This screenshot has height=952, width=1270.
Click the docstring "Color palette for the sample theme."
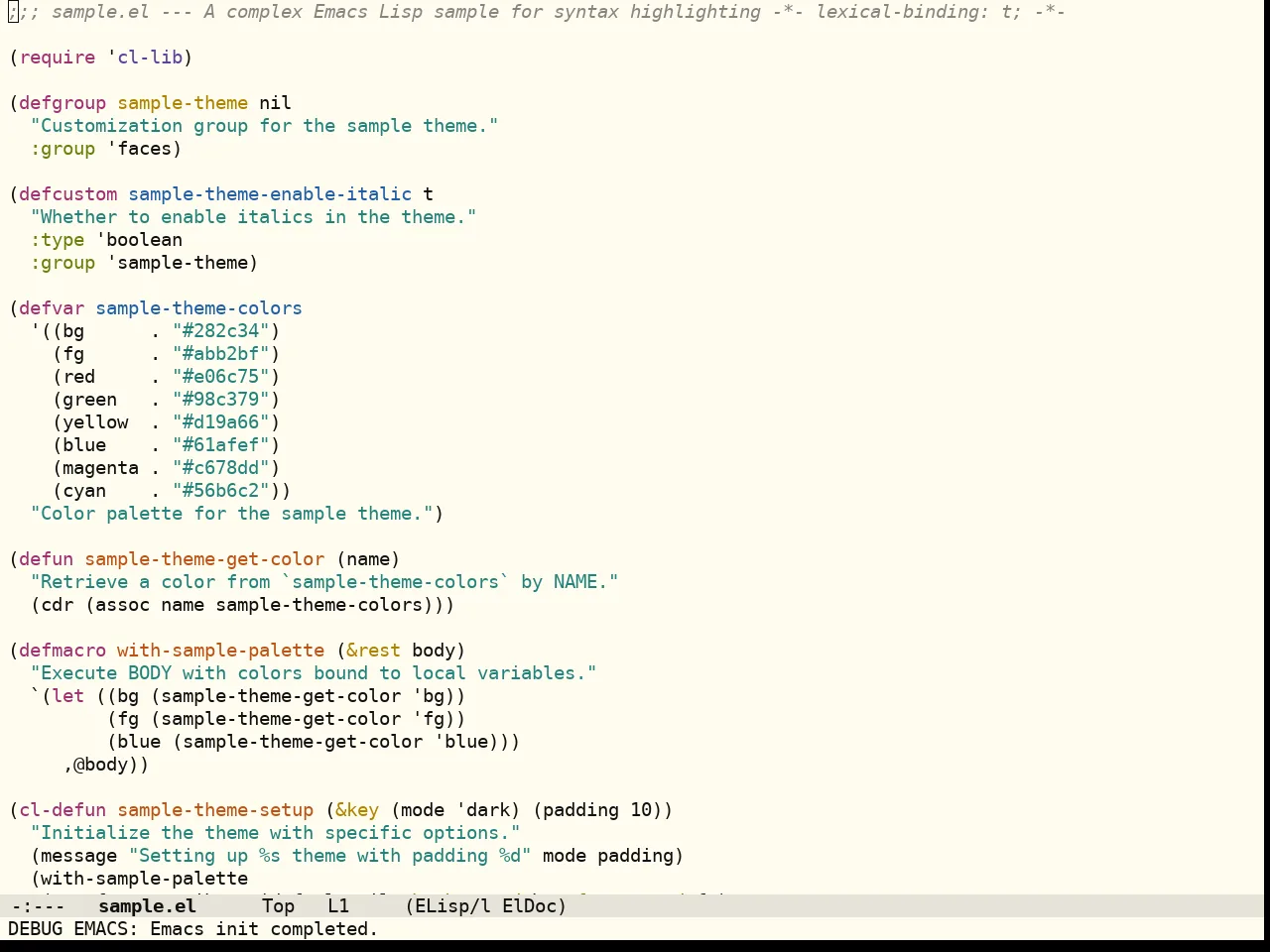click(x=231, y=514)
